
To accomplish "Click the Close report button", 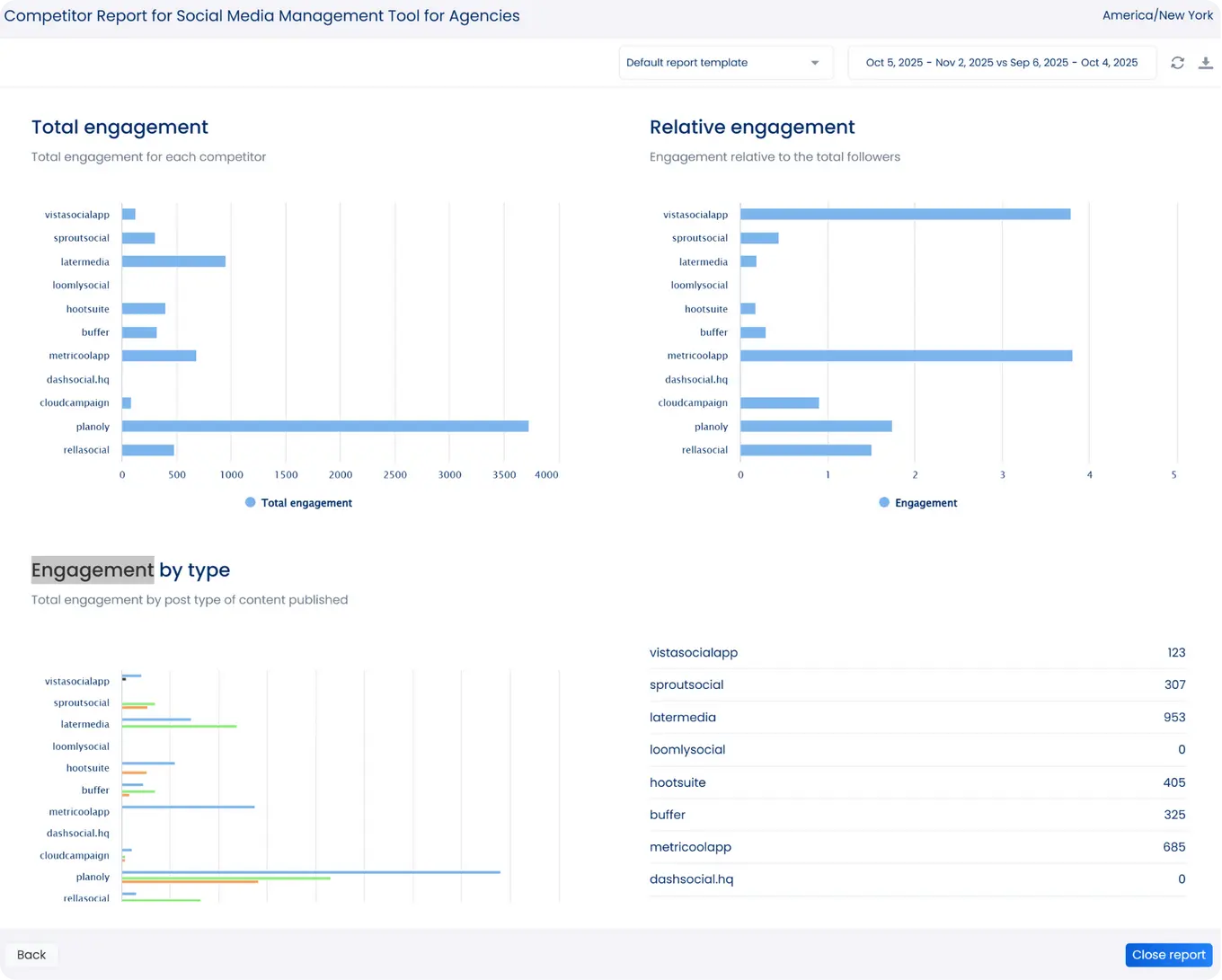I will [1168, 955].
